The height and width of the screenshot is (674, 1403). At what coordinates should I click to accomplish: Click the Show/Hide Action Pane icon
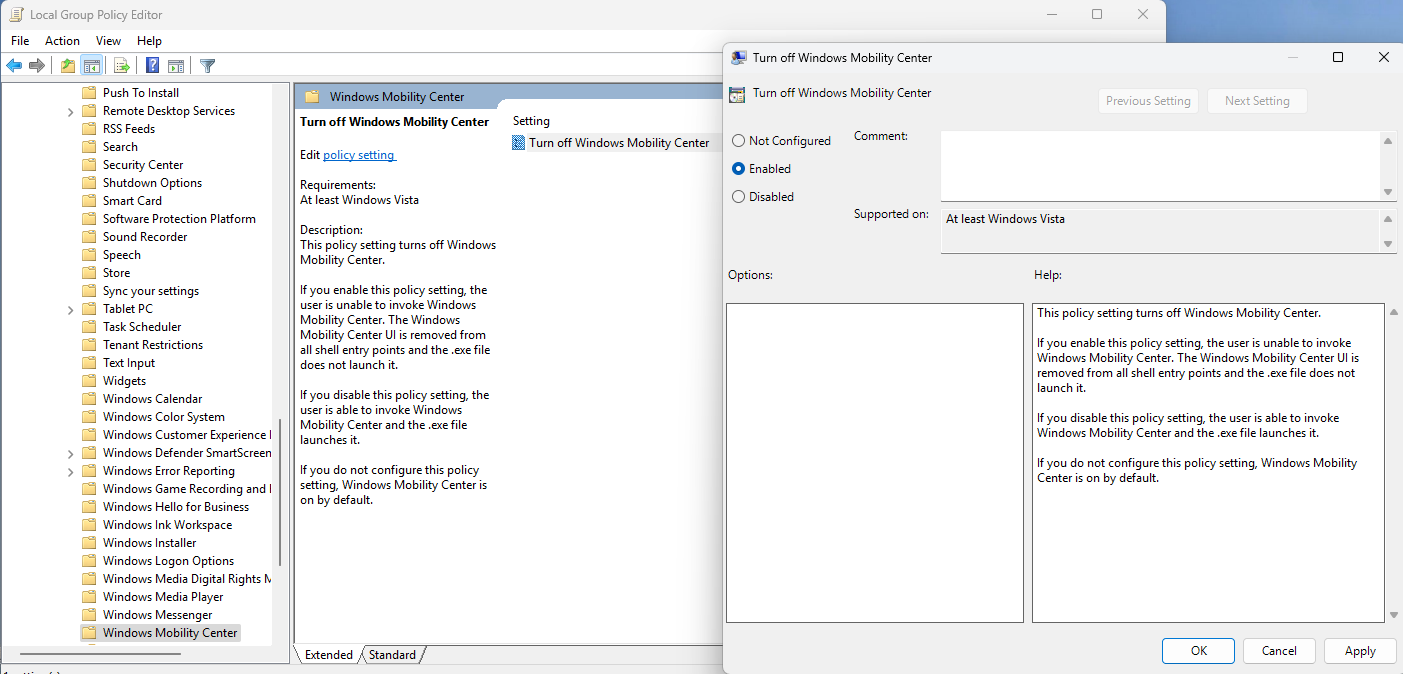click(176, 66)
